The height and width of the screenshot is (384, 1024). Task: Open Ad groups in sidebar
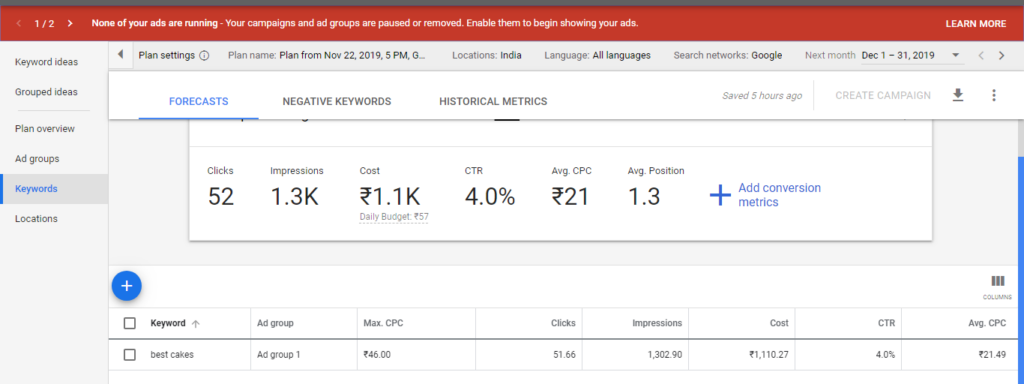pyautogui.click(x=37, y=159)
